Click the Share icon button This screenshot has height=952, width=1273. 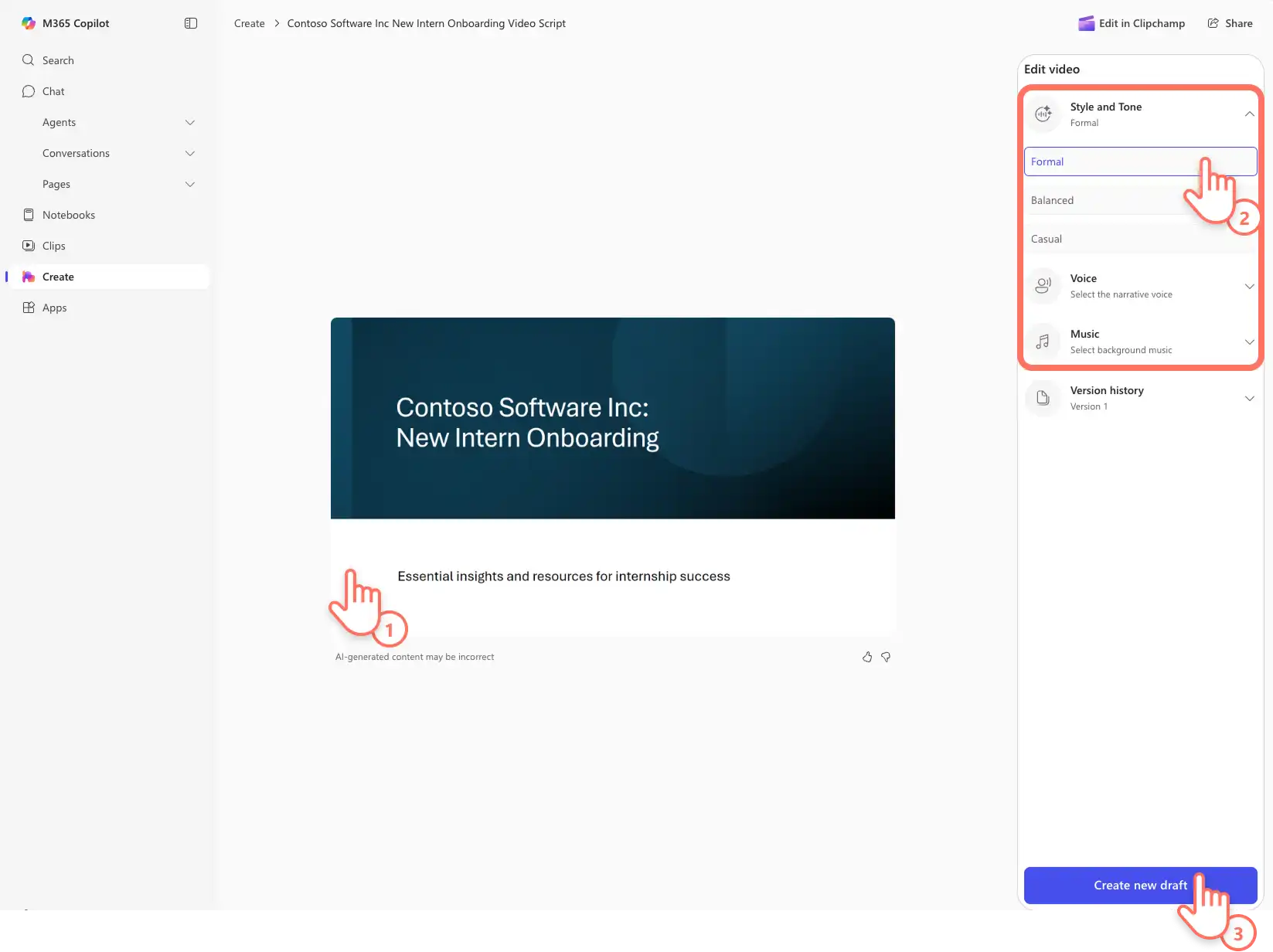click(x=1230, y=23)
